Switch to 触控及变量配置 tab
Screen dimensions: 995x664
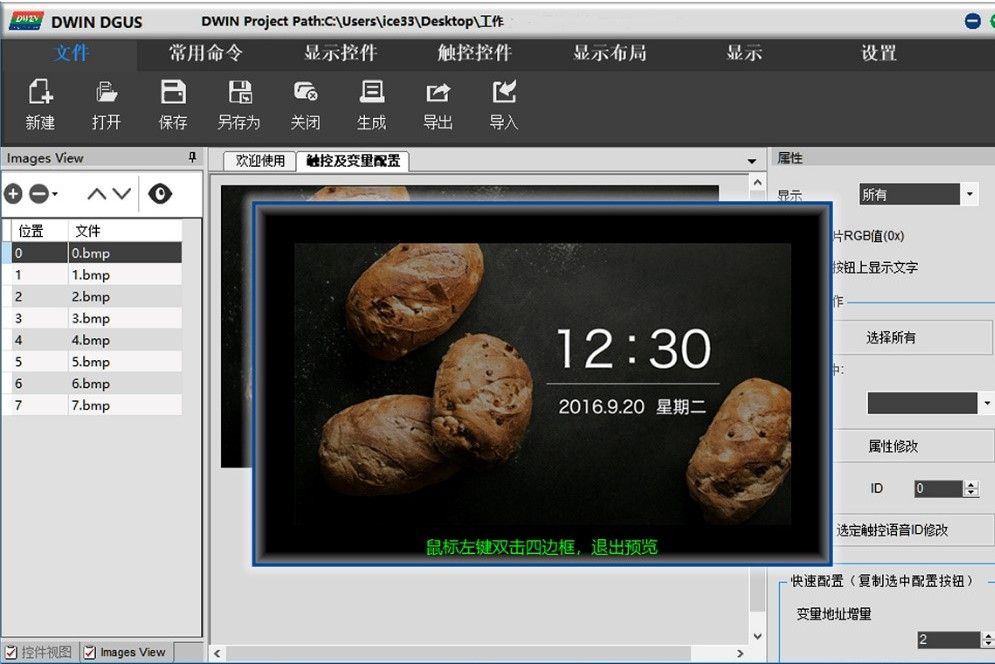pyautogui.click(x=353, y=161)
